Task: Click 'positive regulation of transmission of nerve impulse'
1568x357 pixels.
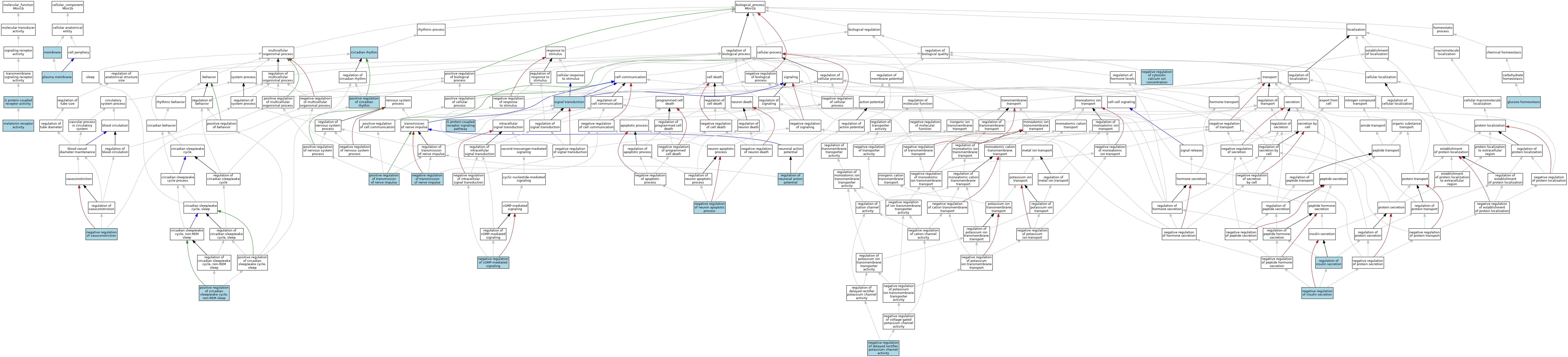Action: coord(384,179)
